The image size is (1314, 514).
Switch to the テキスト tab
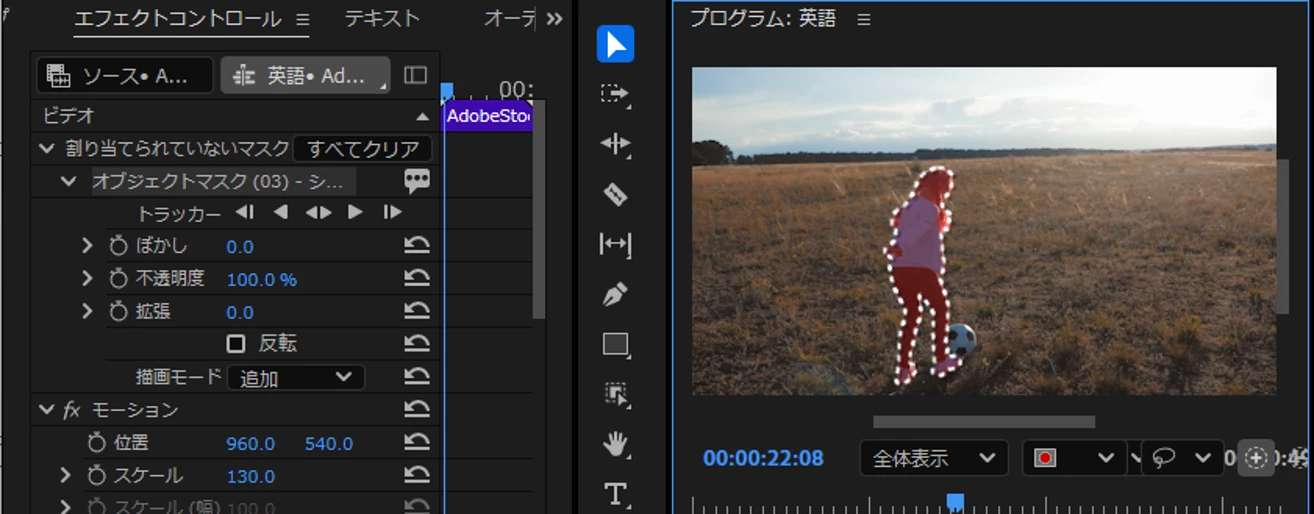pyautogui.click(x=382, y=18)
